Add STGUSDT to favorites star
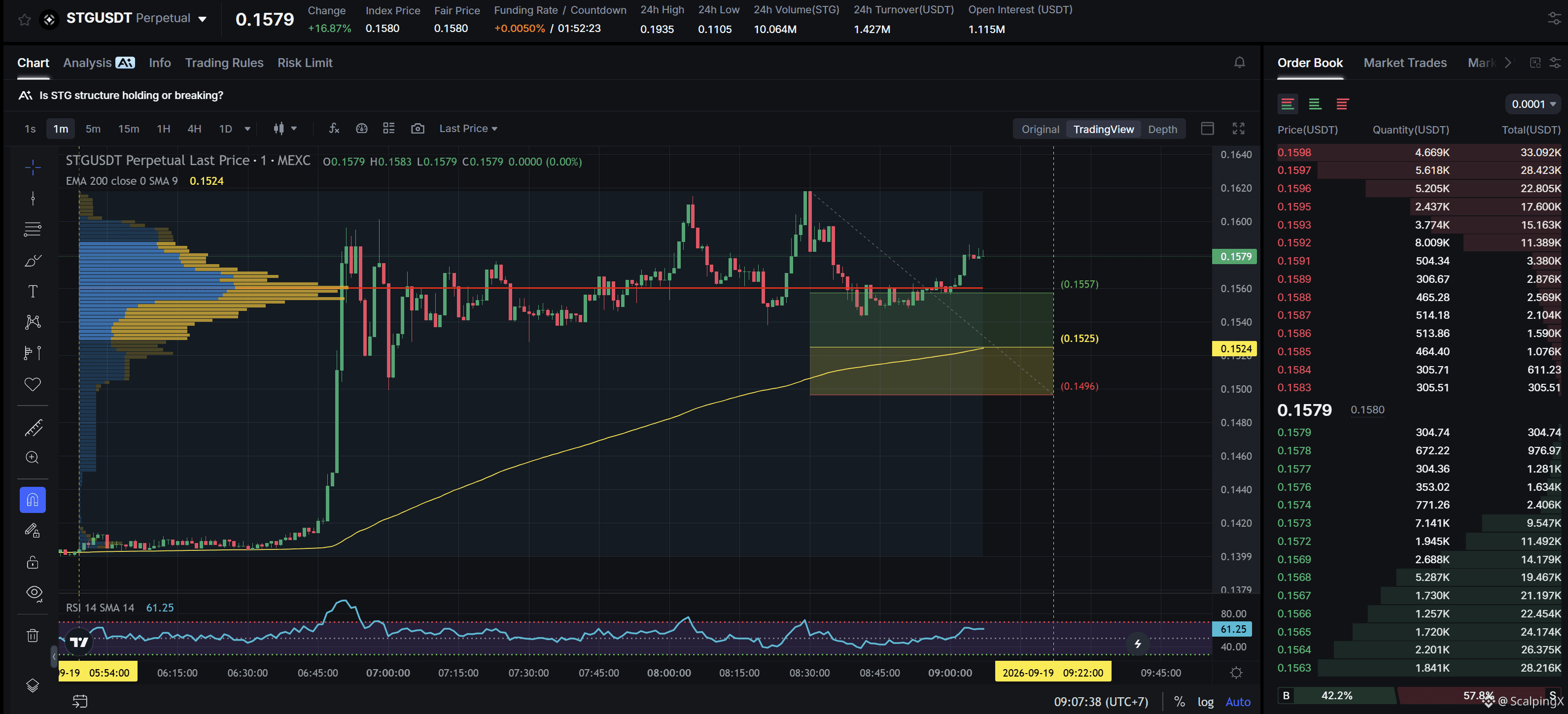 24,20
